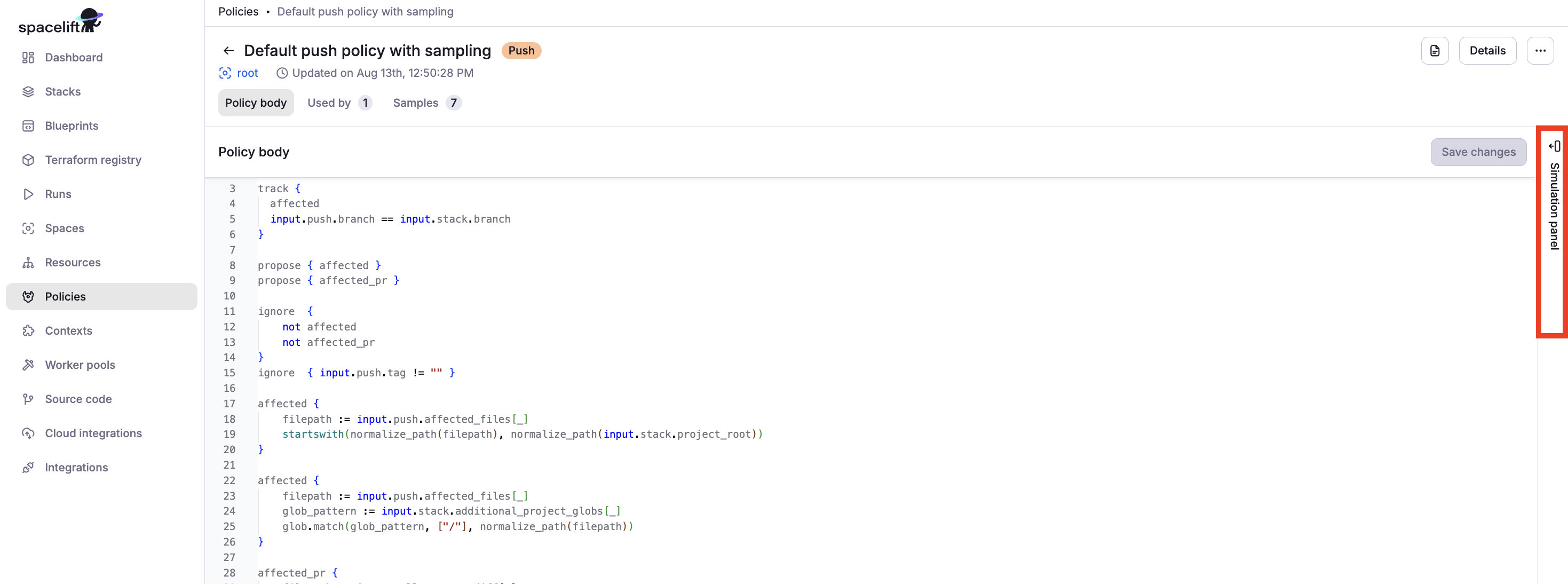Open Blueprints section

click(x=71, y=125)
